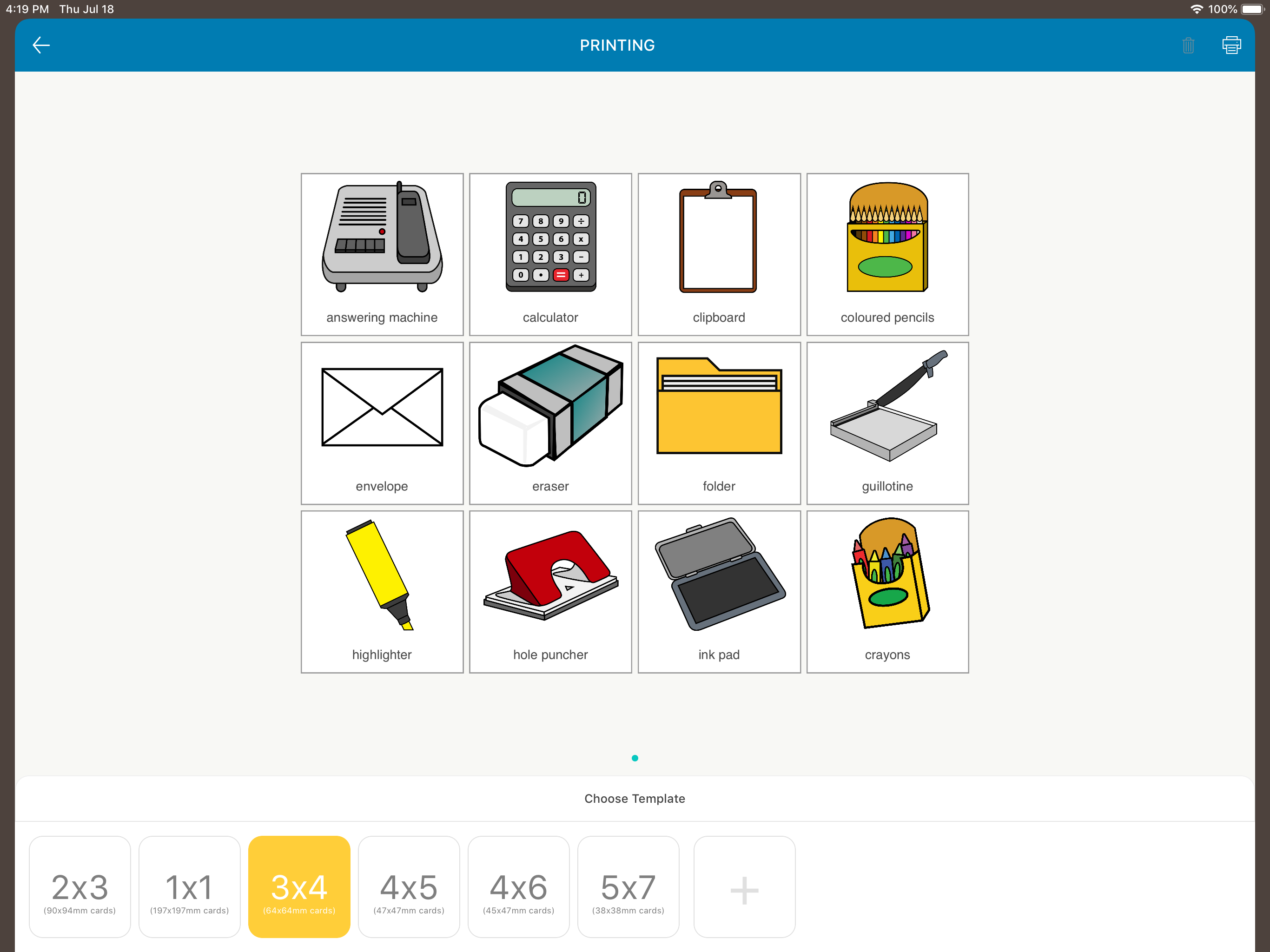Select the envelope card
This screenshot has height=952, width=1270.
click(x=382, y=423)
